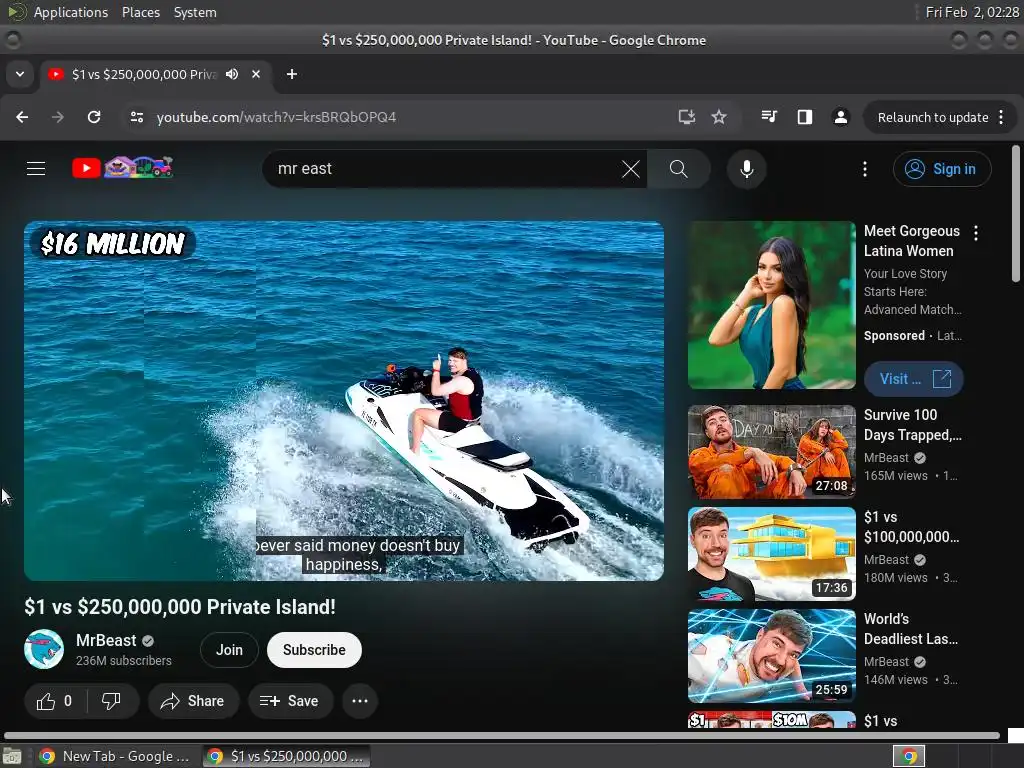
Task: Go forward with browser forward arrow
Action: (x=58, y=117)
